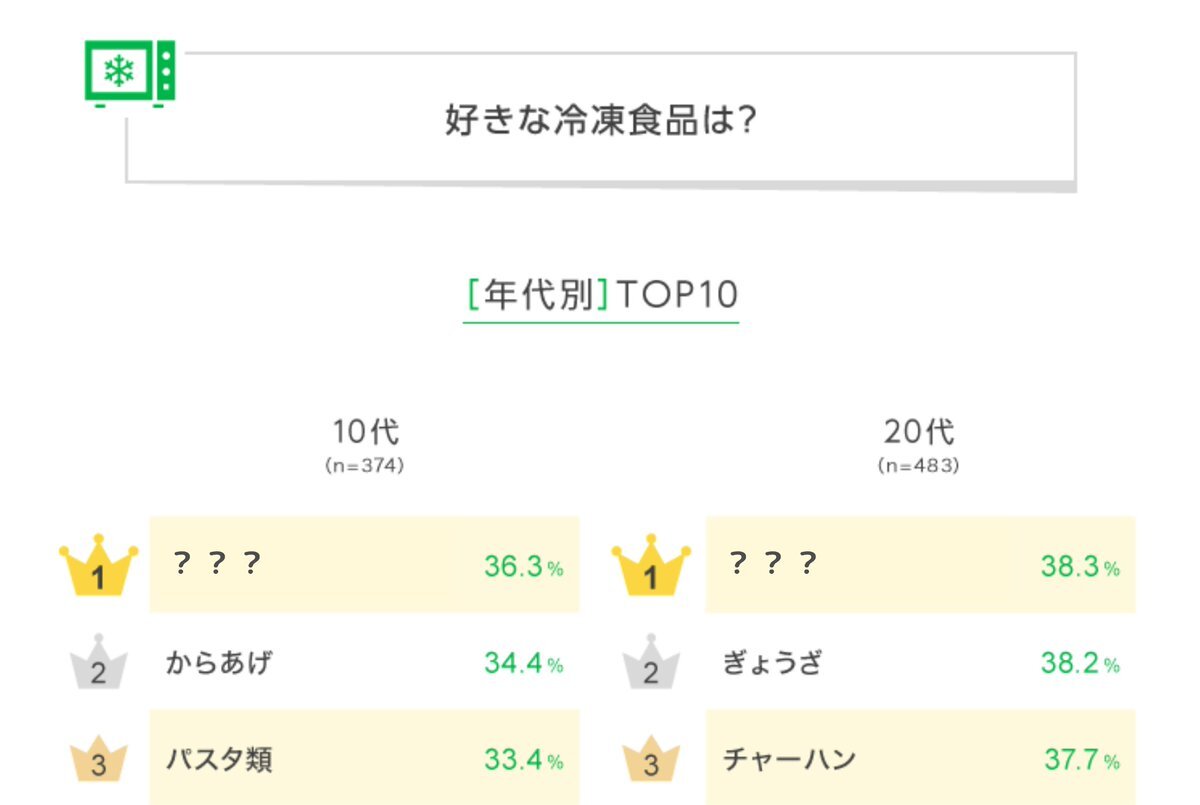Select the 20代 column header
The image size is (1200, 805).
919,433
